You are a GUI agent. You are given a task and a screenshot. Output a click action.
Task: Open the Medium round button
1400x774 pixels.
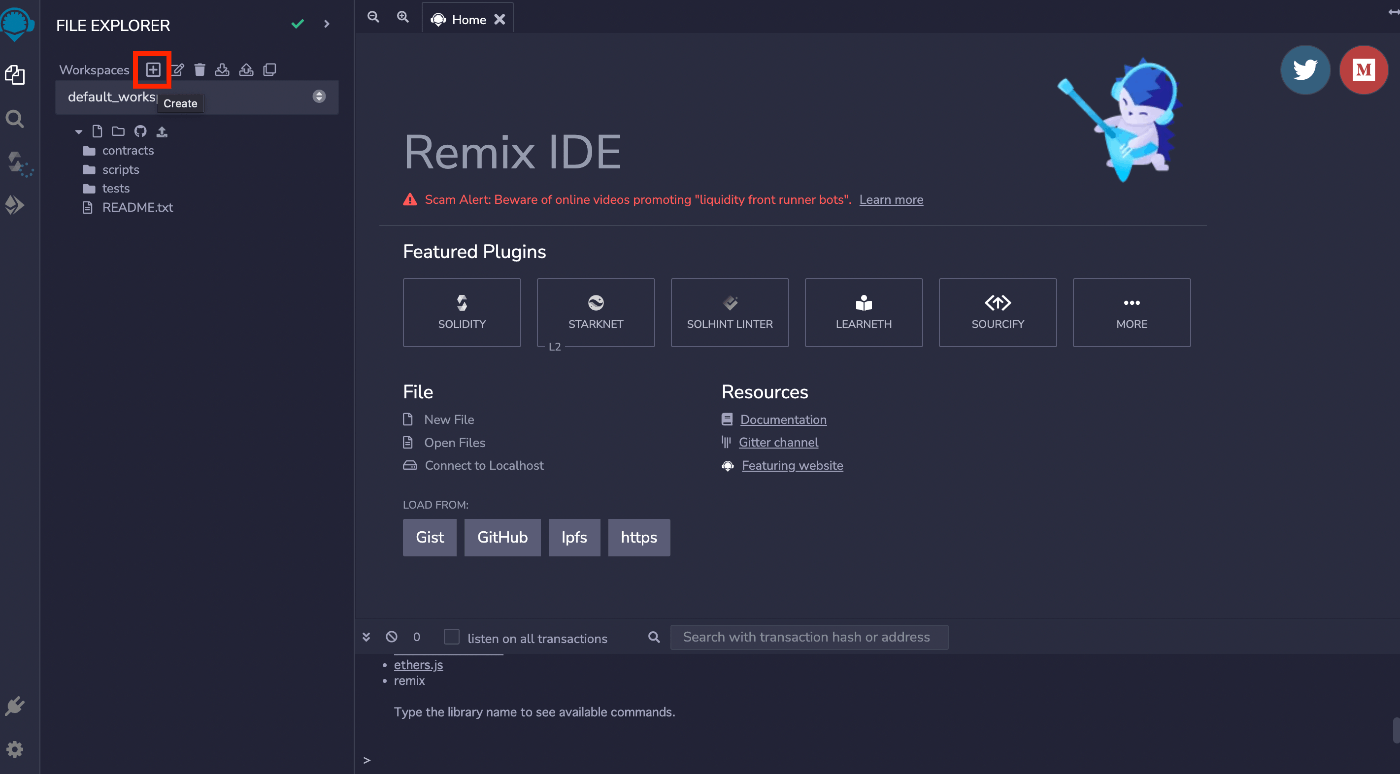tap(1363, 70)
